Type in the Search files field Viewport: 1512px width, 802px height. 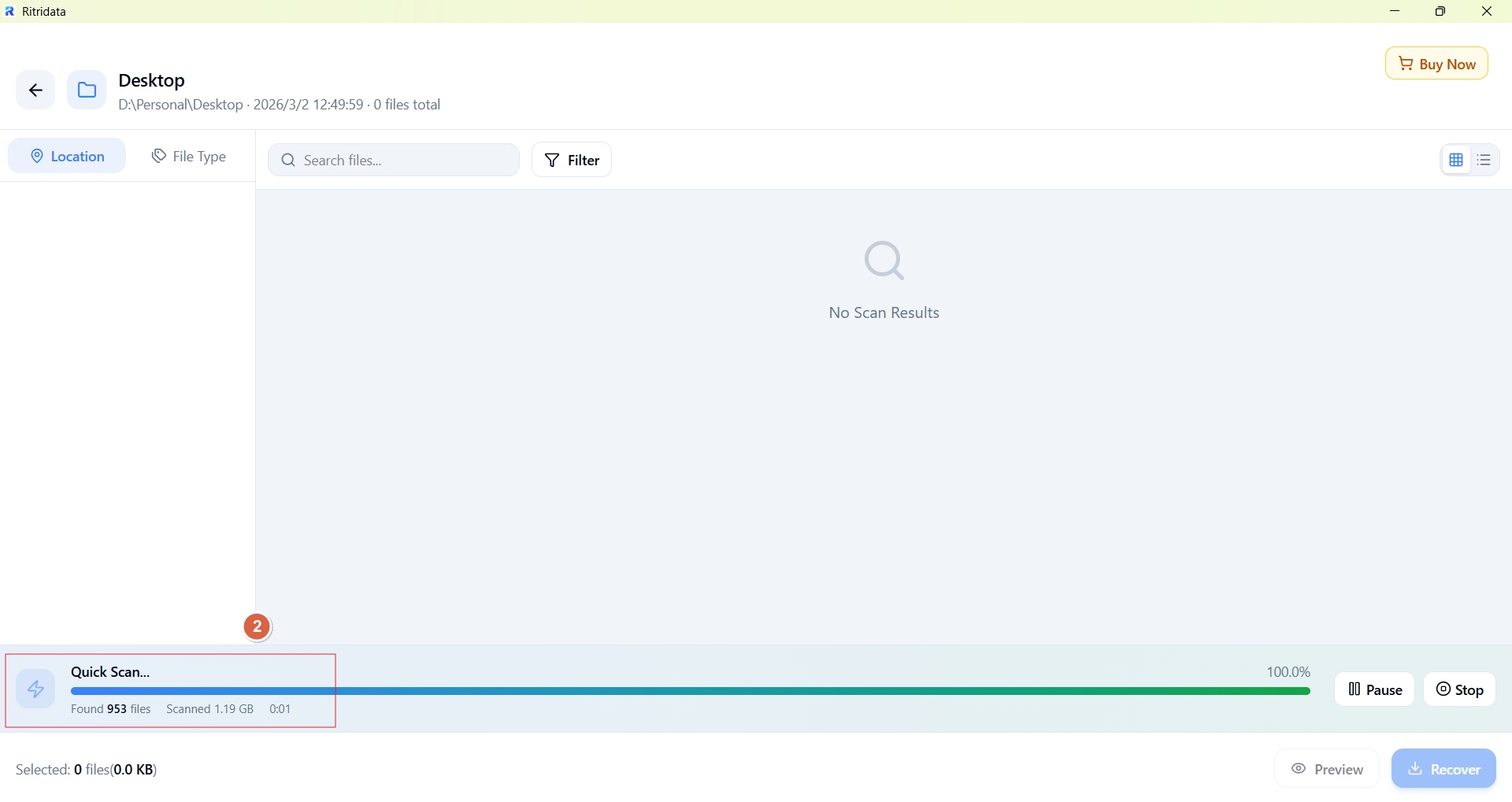(x=402, y=161)
